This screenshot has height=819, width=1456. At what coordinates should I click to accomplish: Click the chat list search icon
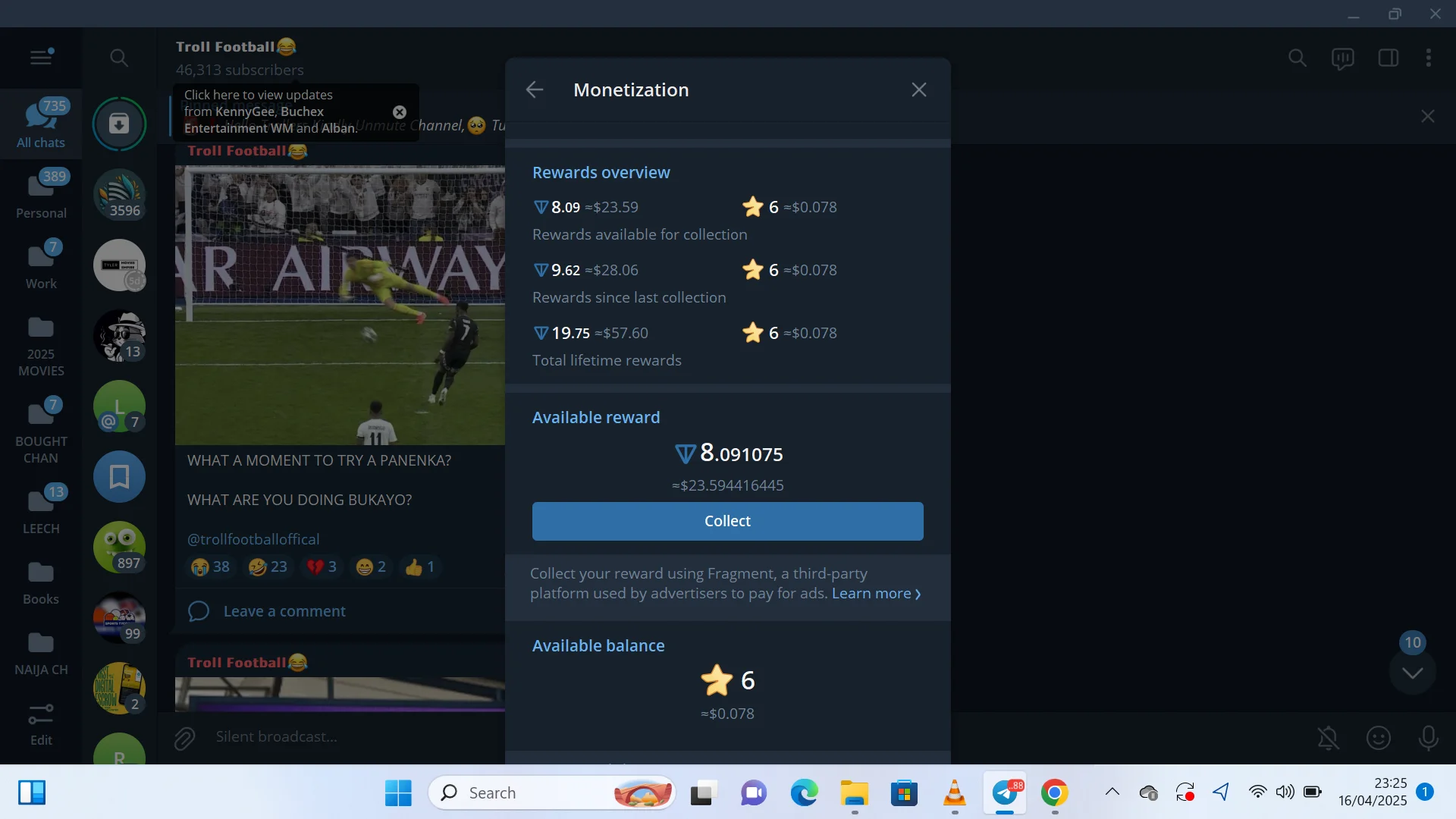point(119,58)
